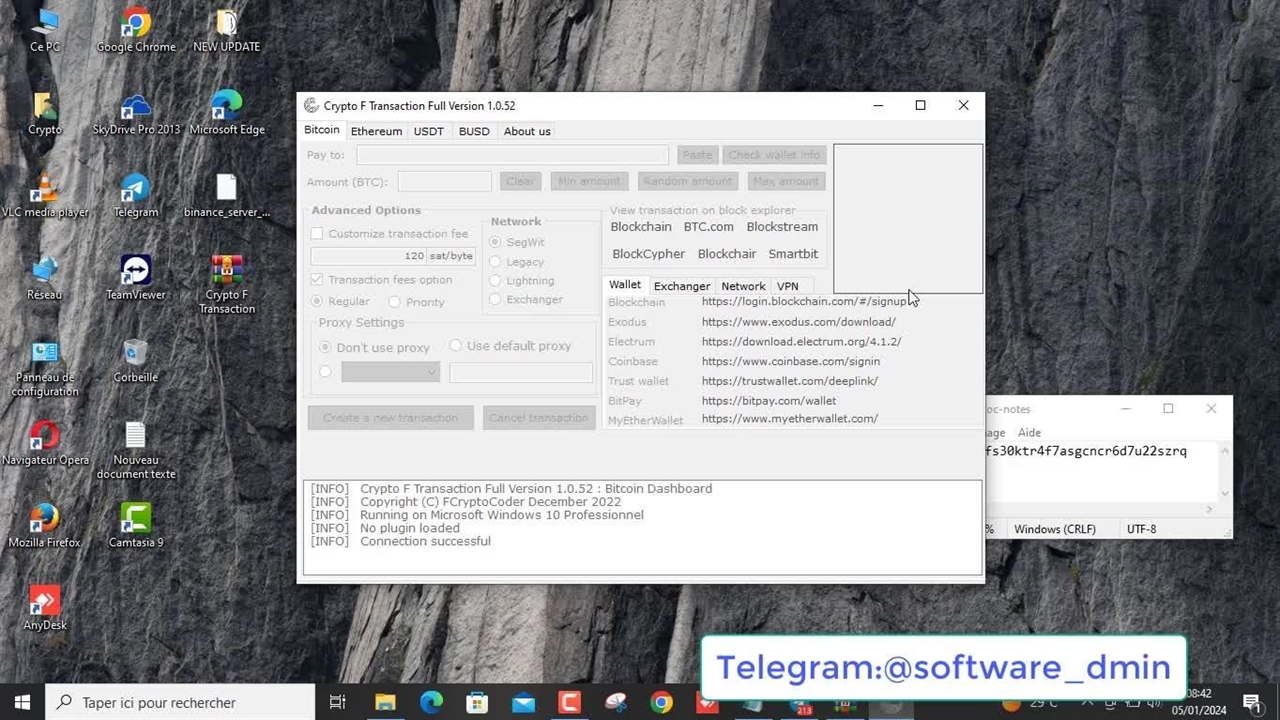Viewport: 1280px width, 720px height.
Task: Open the Camtasia 9 desktop icon
Action: pos(135,519)
